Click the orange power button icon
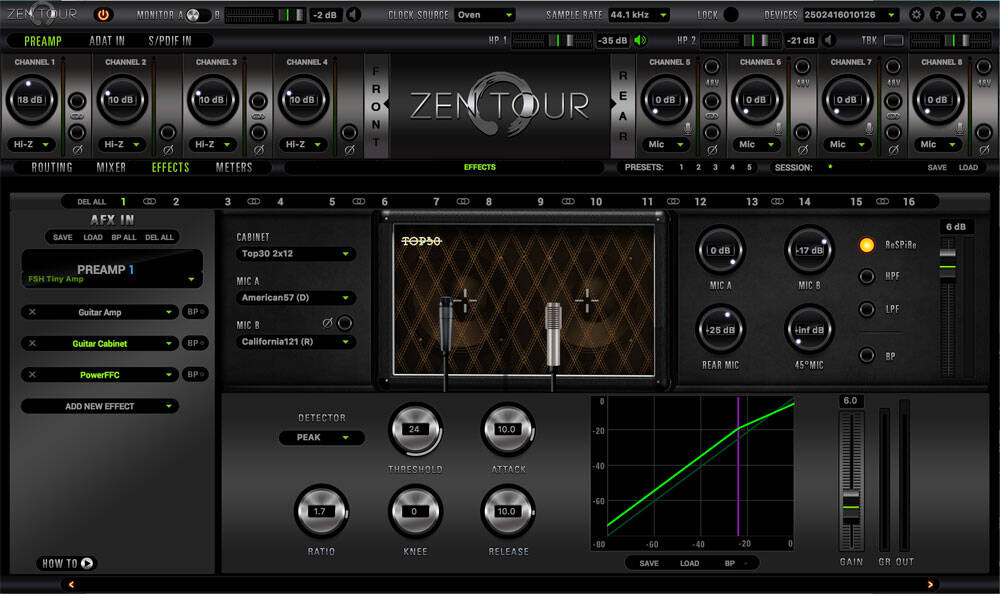The image size is (1000, 594). [103, 14]
